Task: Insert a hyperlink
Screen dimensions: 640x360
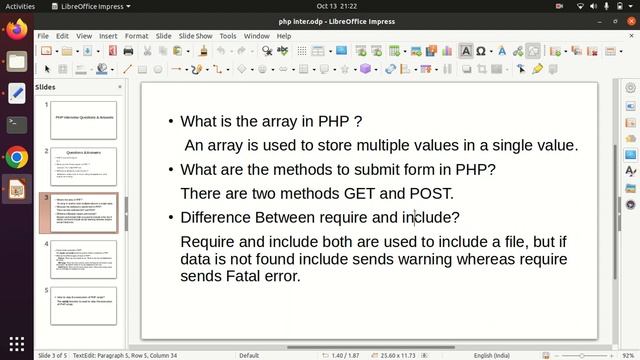Action: point(518,51)
